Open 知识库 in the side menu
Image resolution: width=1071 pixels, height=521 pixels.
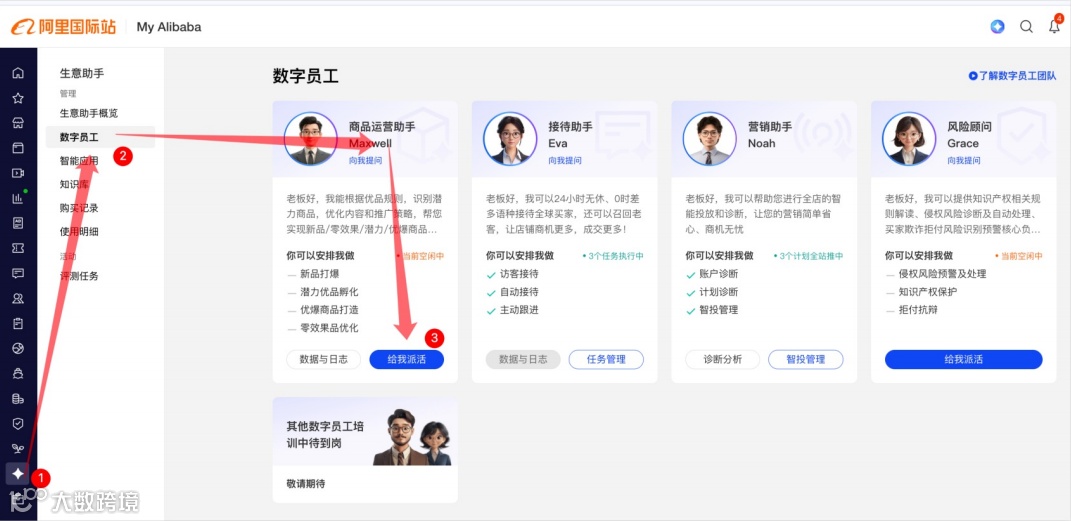point(74,184)
